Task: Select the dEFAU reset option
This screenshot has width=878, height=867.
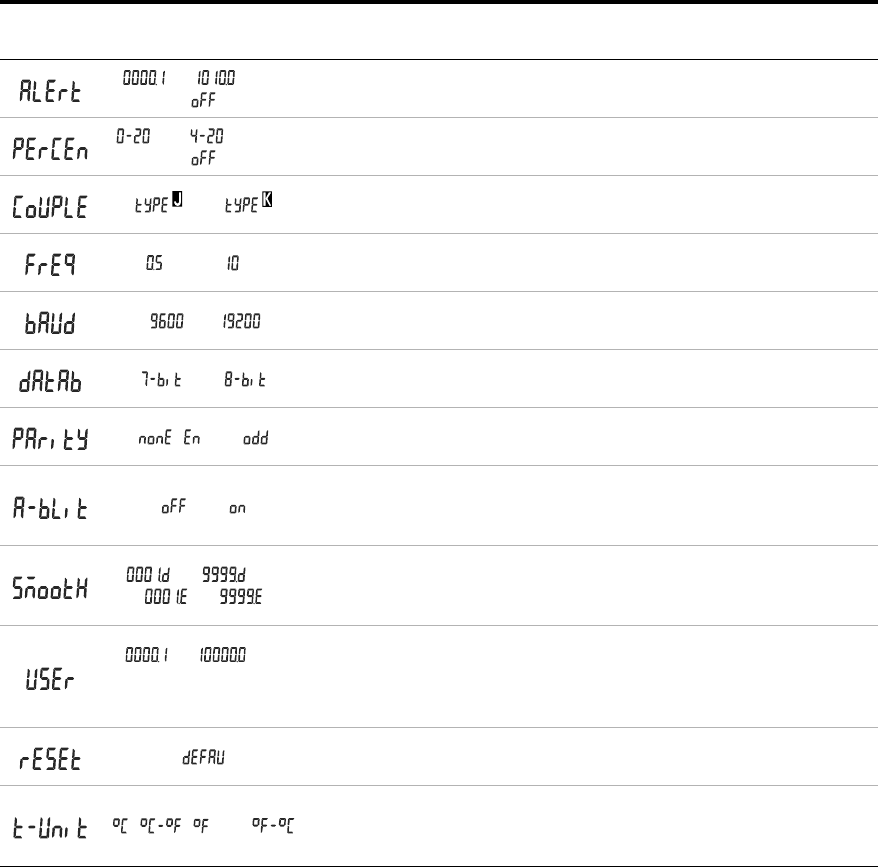Action: coord(203,758)
